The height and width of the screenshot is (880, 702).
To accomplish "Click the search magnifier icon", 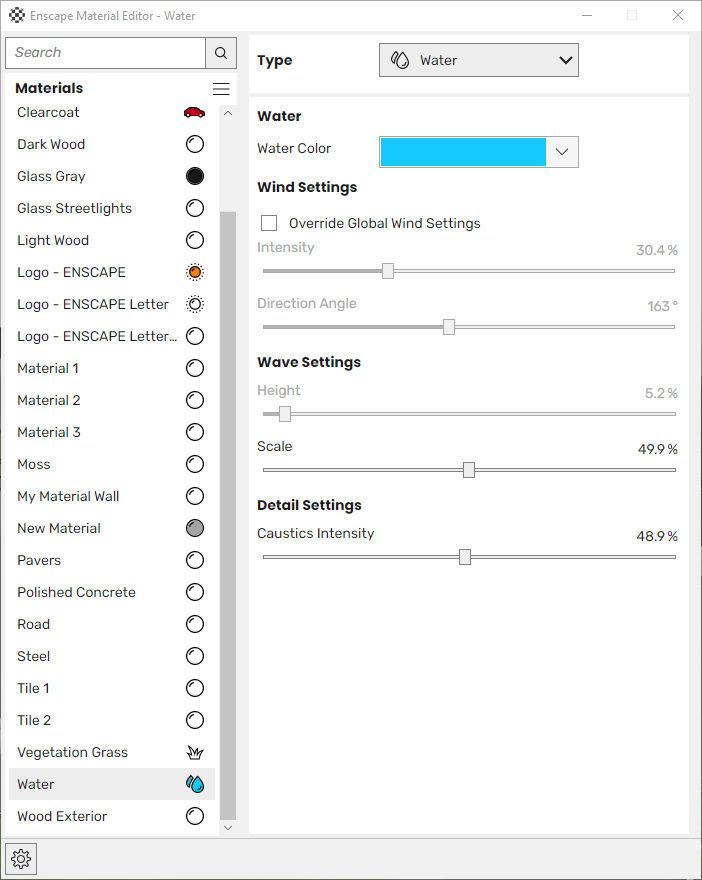I will coord(221,53).
